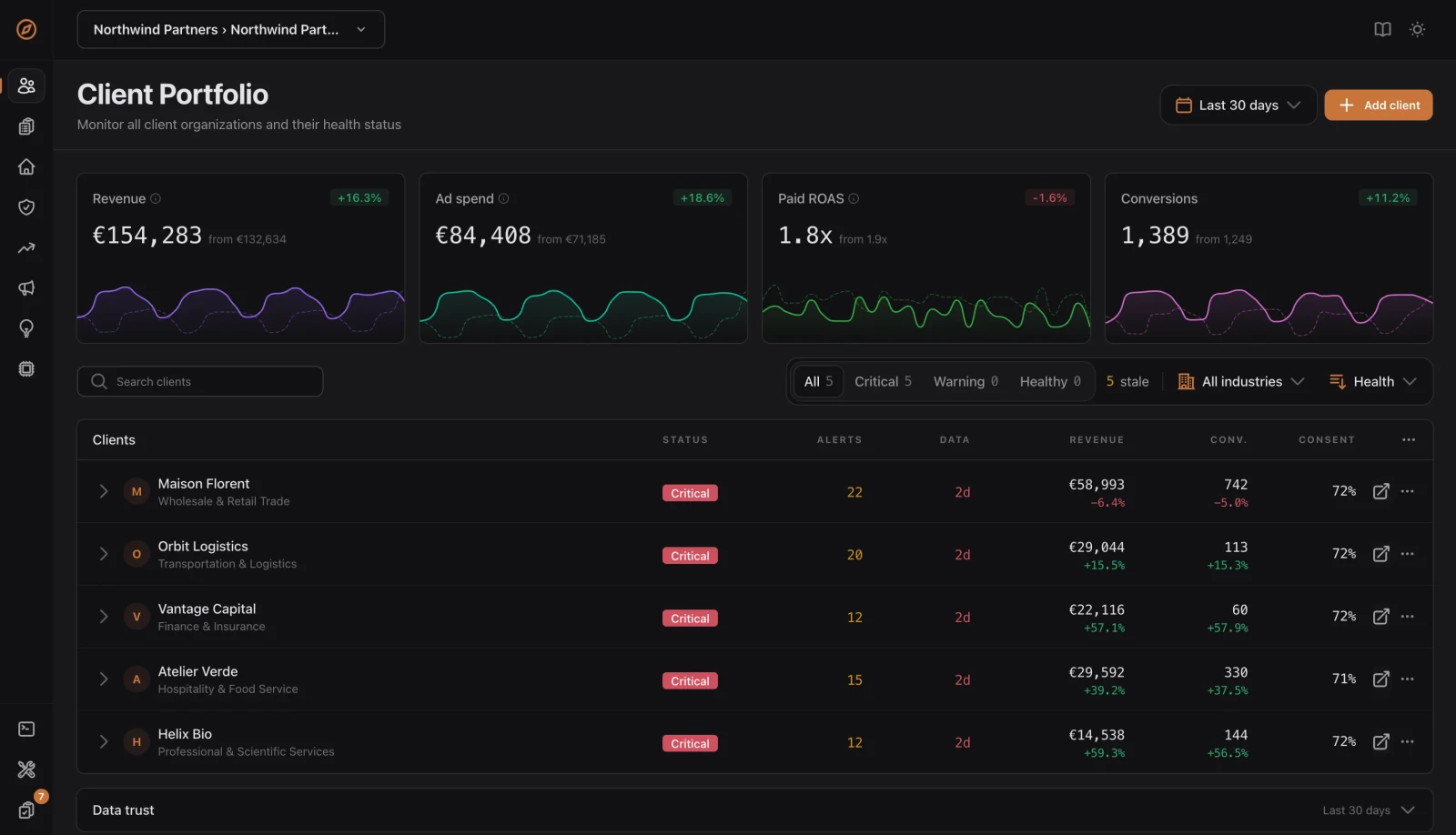
Task: Select the All 5 filter tab
Action: (x=818, y=382)
